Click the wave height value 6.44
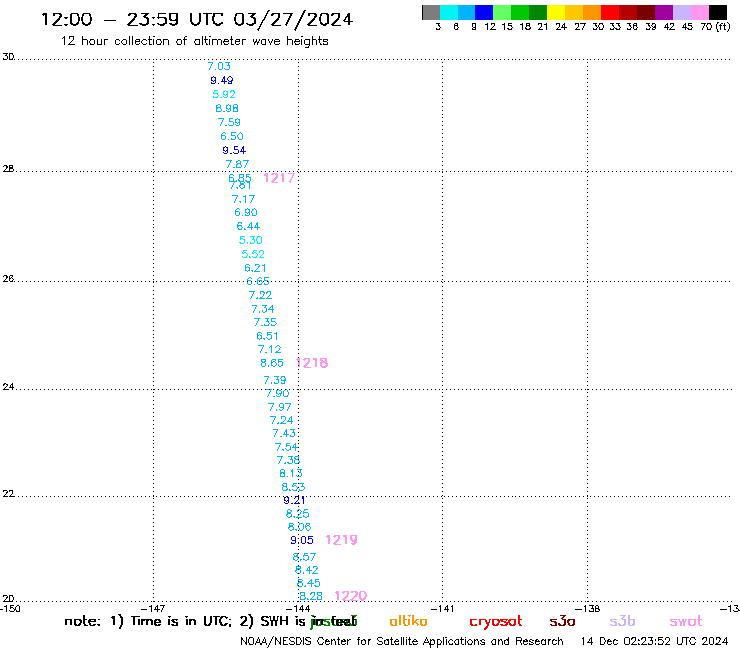The height and width of the screenshot is (650, 740). pos(248,226)
